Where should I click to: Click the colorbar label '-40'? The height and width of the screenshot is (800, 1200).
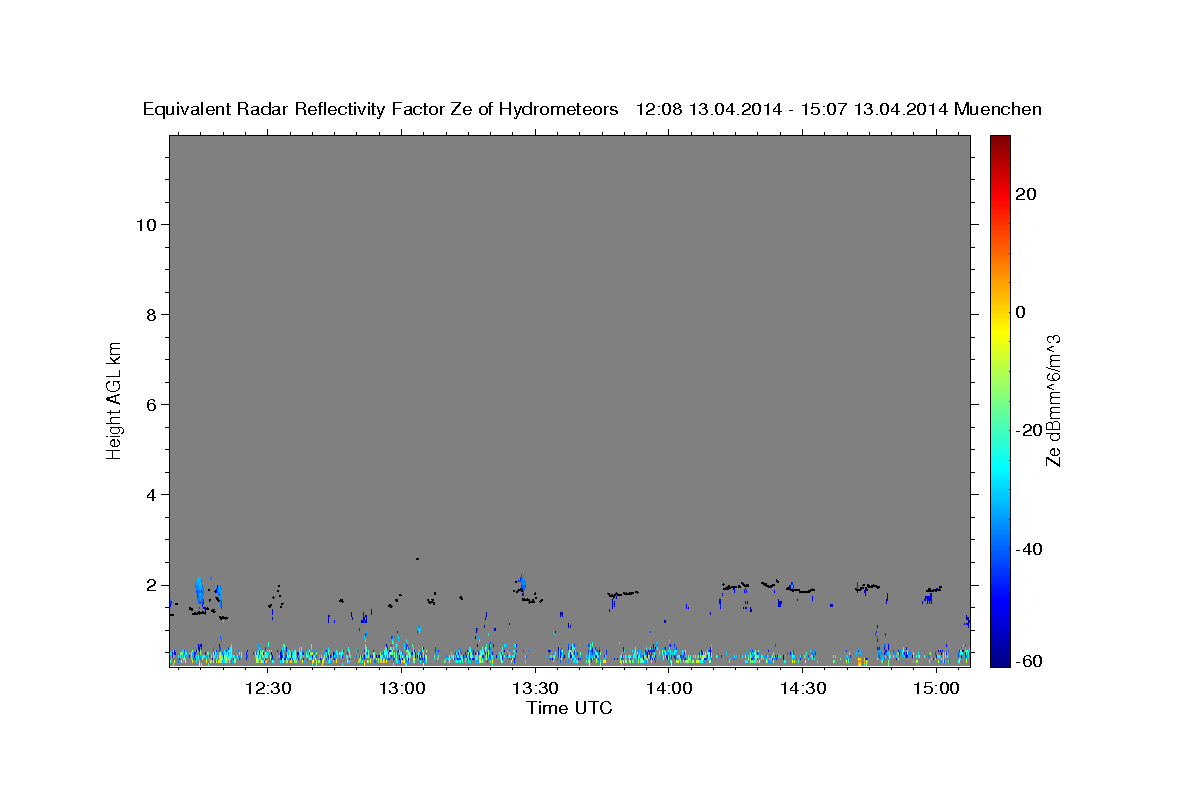coord(1029,549)
